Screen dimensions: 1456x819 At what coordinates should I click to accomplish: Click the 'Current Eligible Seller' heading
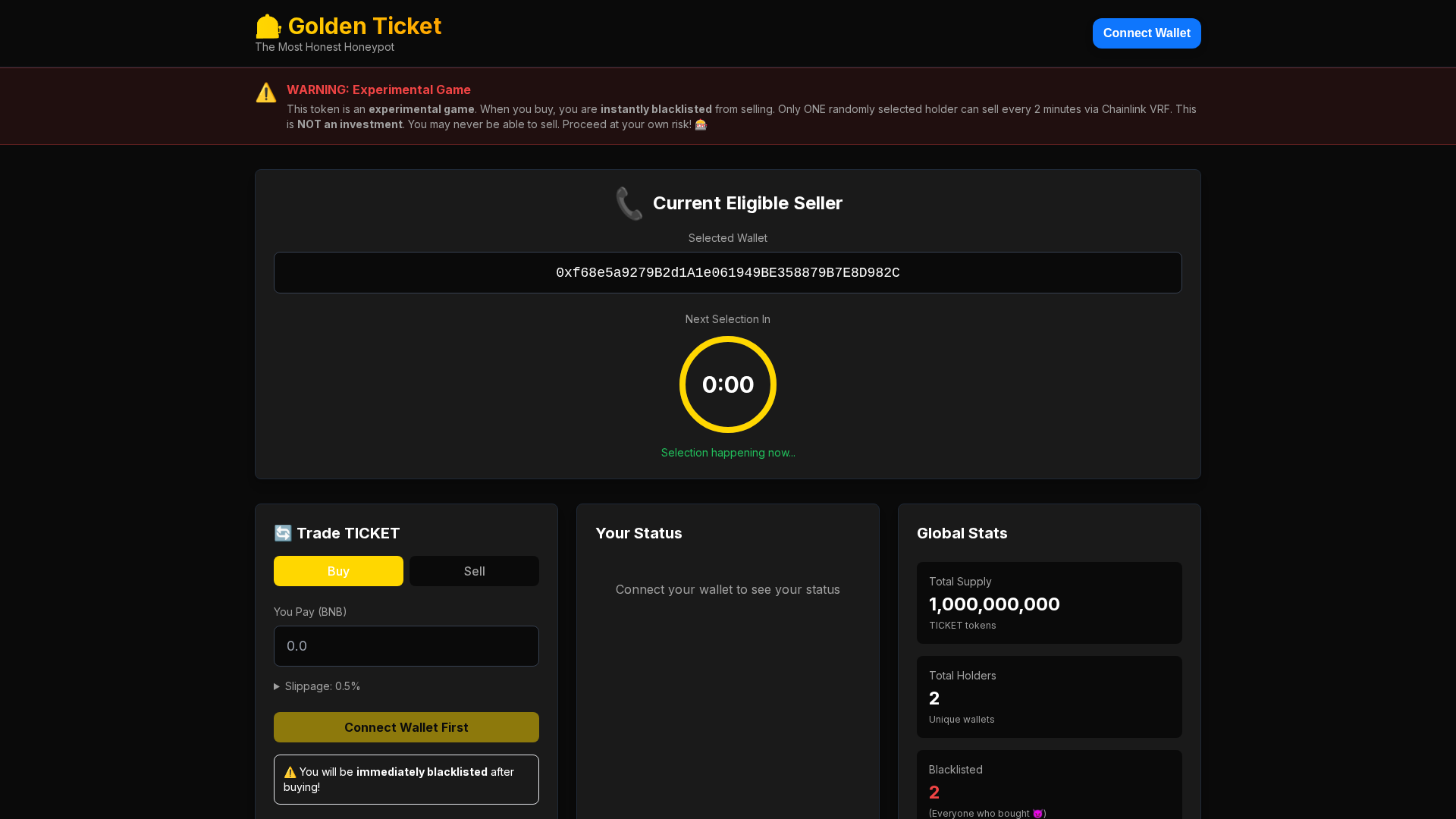[748, 203]
